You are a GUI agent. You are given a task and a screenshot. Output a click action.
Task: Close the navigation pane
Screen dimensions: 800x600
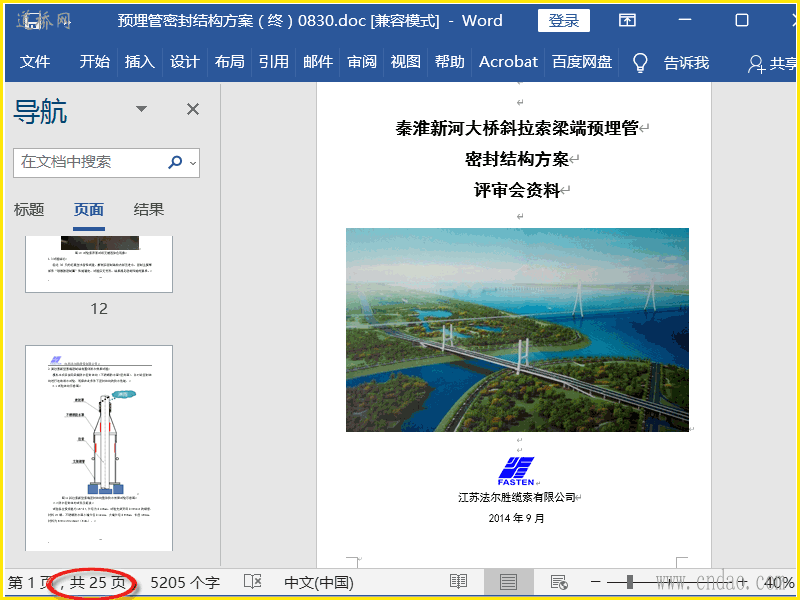click(x=193, y=109)
